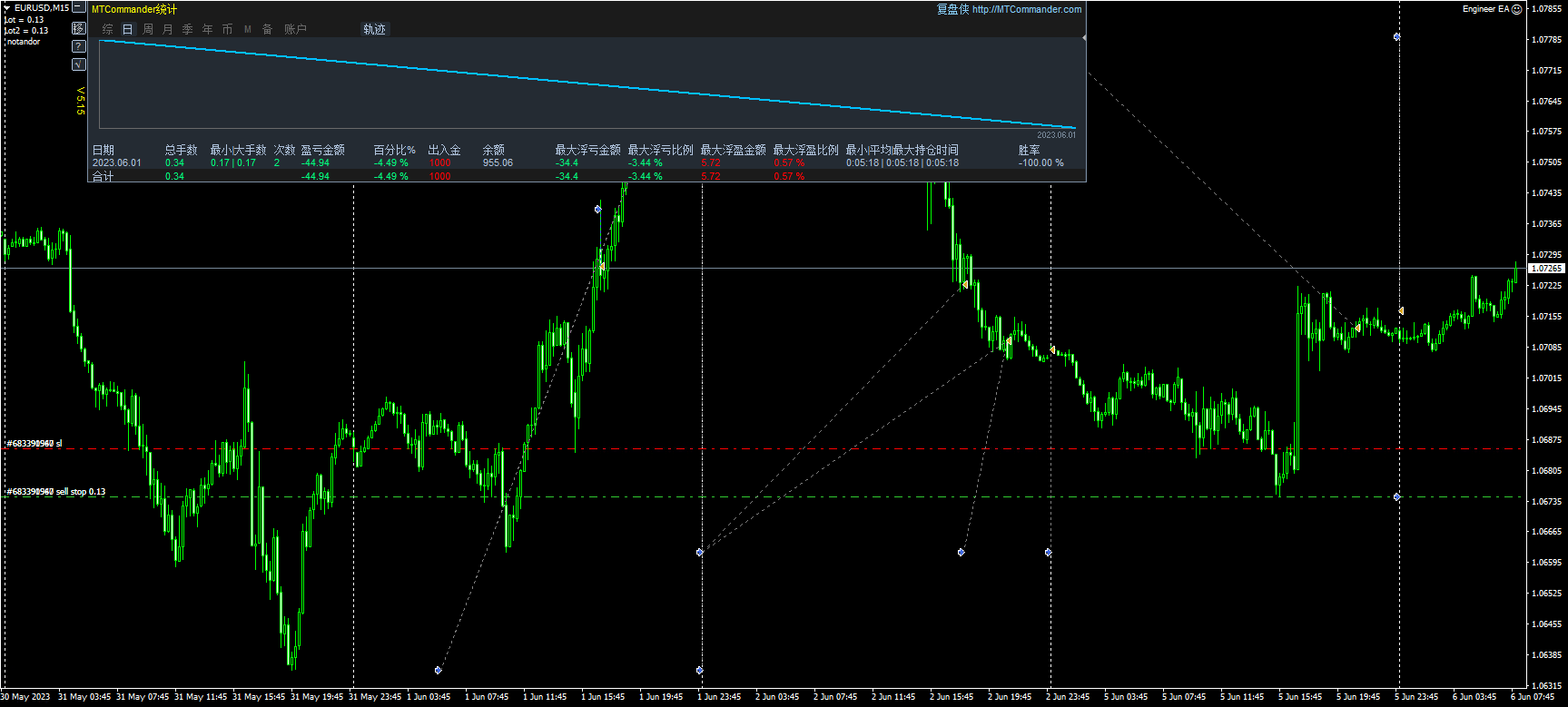
Task: Select the M tab in the statistics panel
Action: point(248,29)
